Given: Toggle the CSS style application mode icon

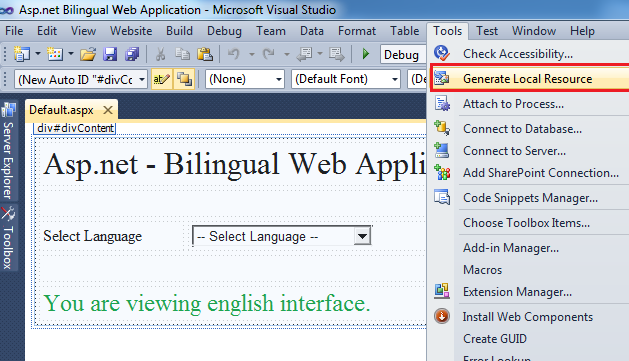Looking at the screenshot, I should click(162, 79).
